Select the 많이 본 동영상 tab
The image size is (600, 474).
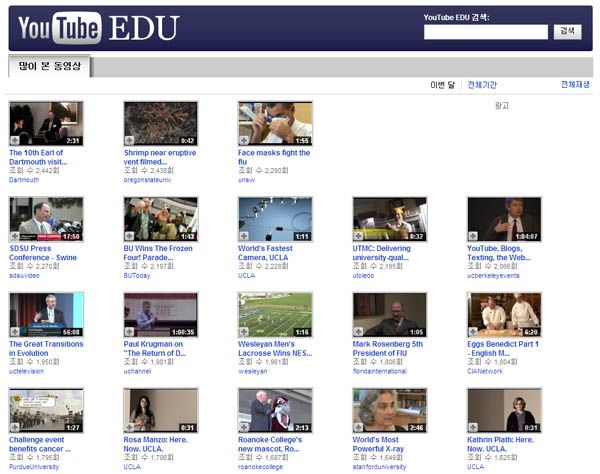pyautogui.click(x=49, y=66)
